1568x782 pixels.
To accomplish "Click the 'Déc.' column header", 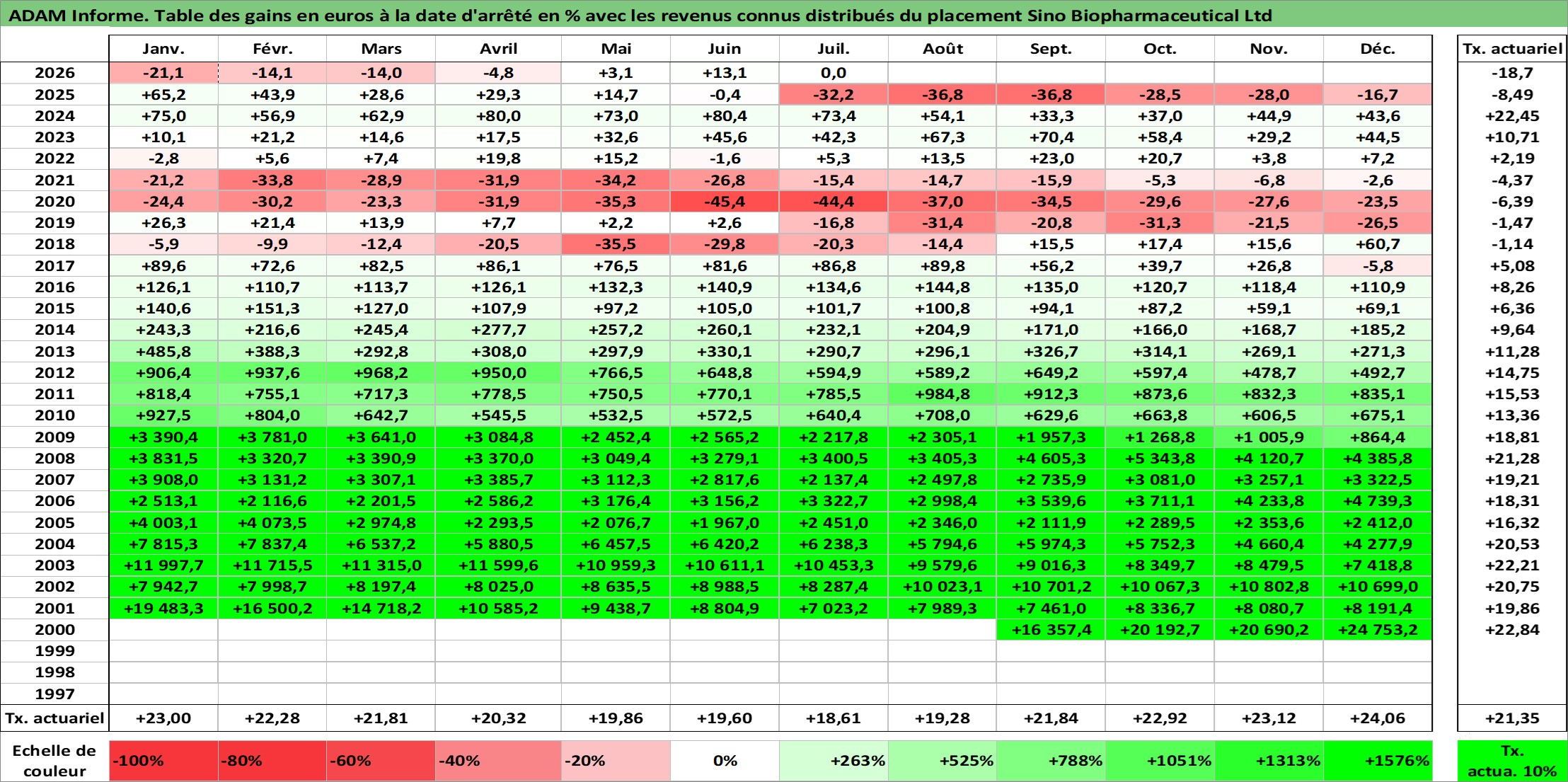I will (x=1378, y=49).
